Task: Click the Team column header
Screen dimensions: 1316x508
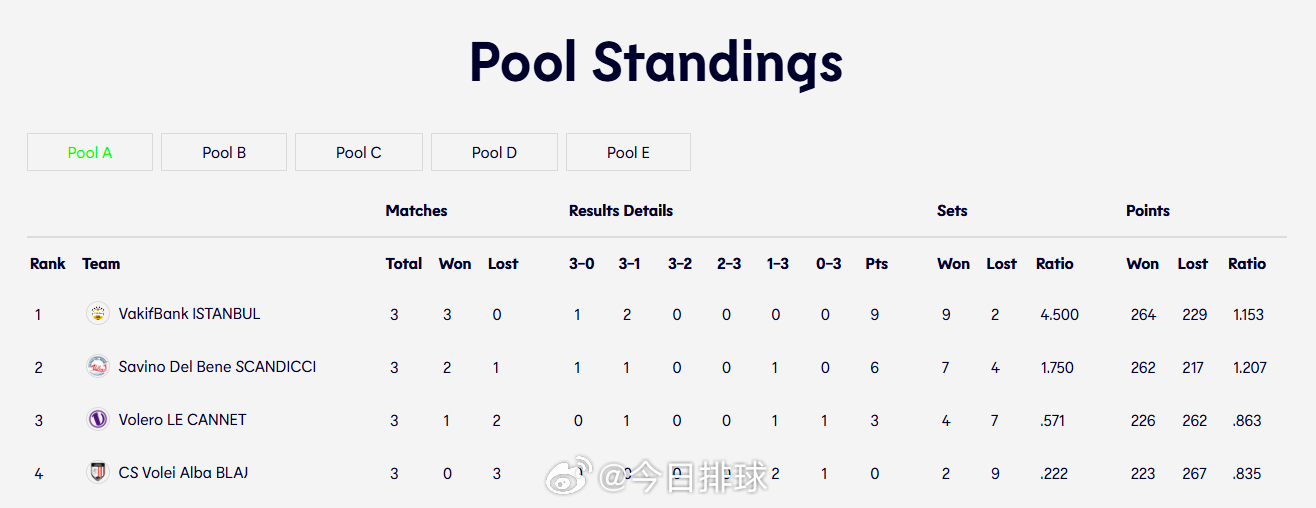Action: pyautogui.click(x=101, y=264)
